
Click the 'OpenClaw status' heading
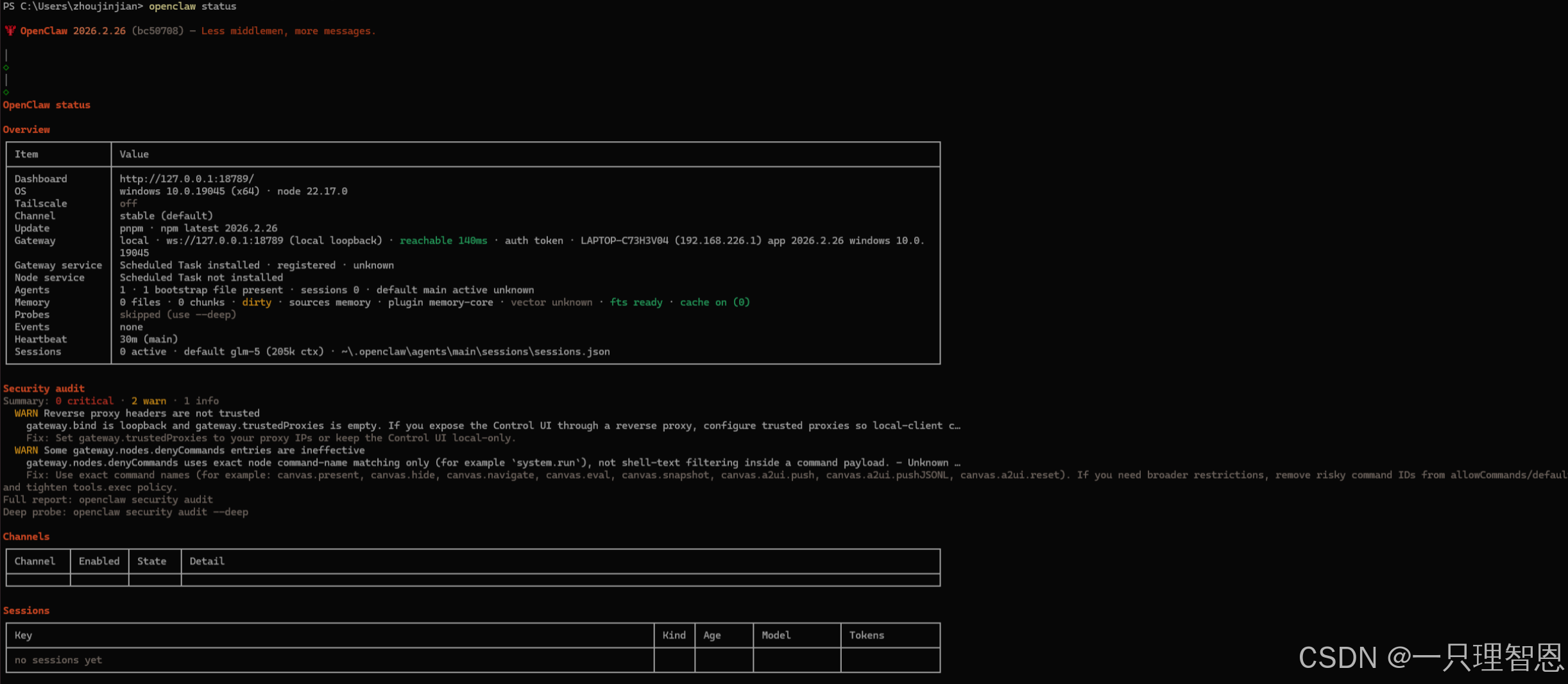pos(47,105)
